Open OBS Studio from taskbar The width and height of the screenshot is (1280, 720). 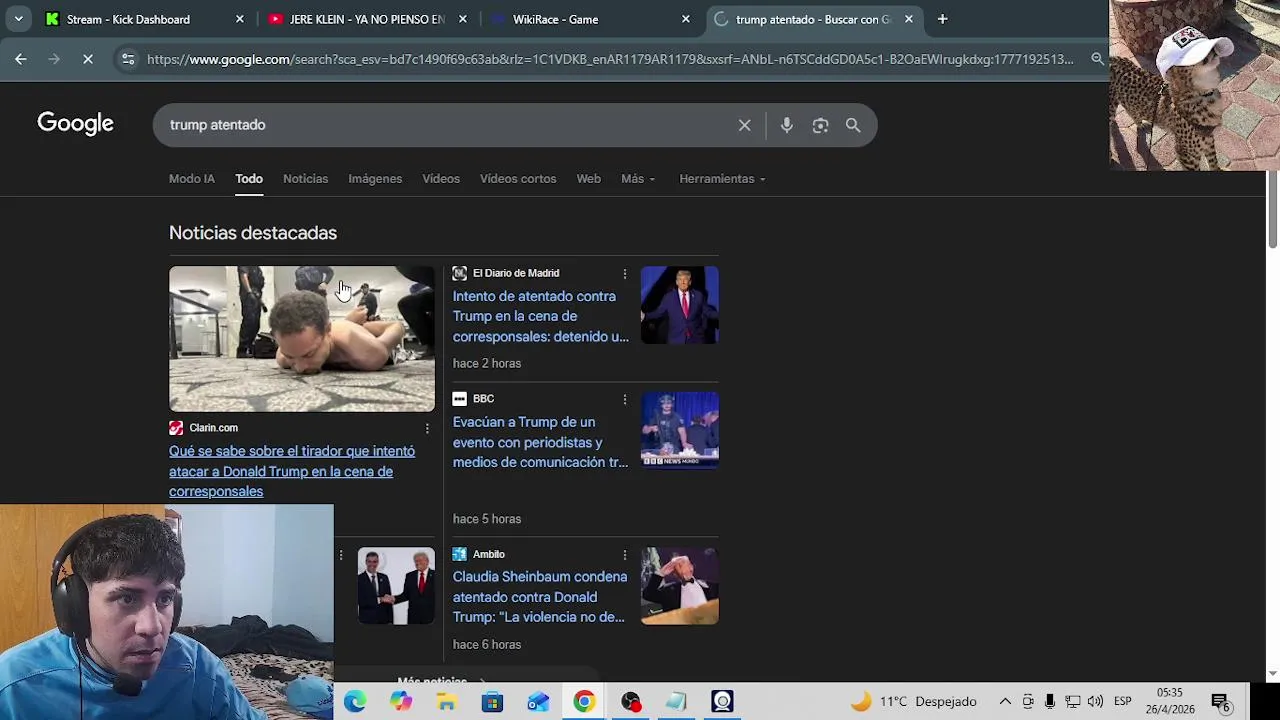[x=630, y=702]
